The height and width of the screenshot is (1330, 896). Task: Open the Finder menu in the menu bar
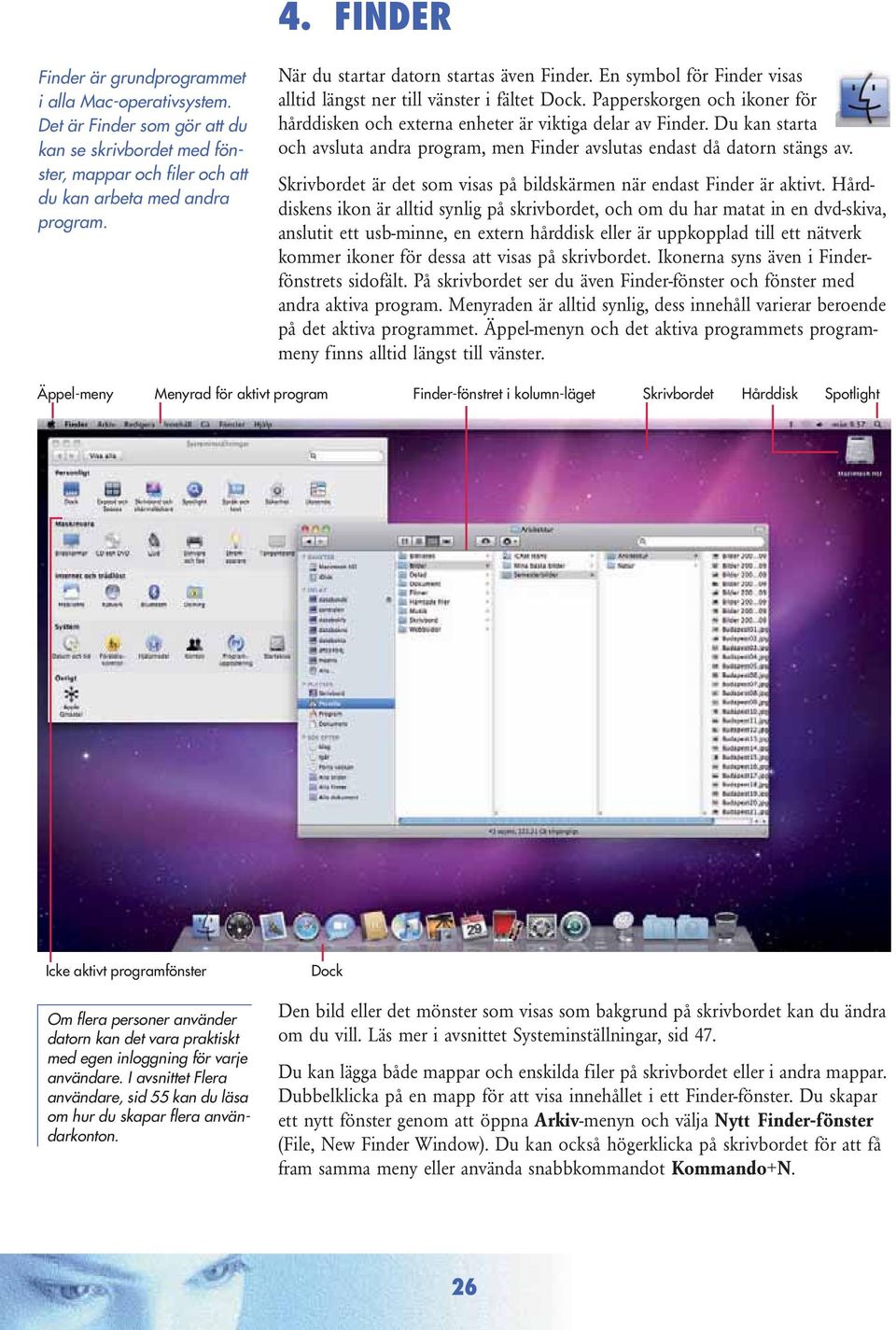[x=76, y=425]
